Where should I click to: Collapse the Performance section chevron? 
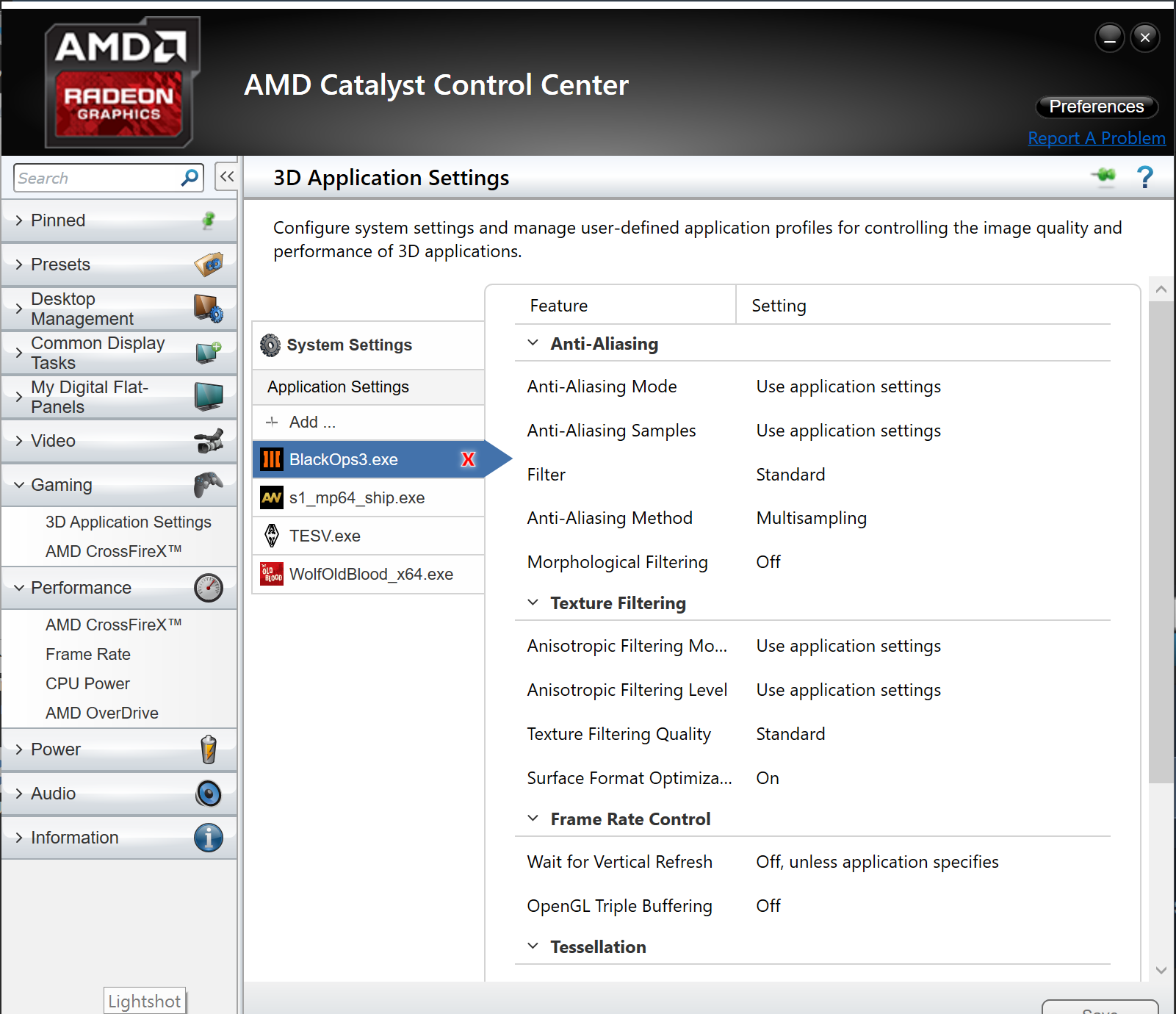19,588
